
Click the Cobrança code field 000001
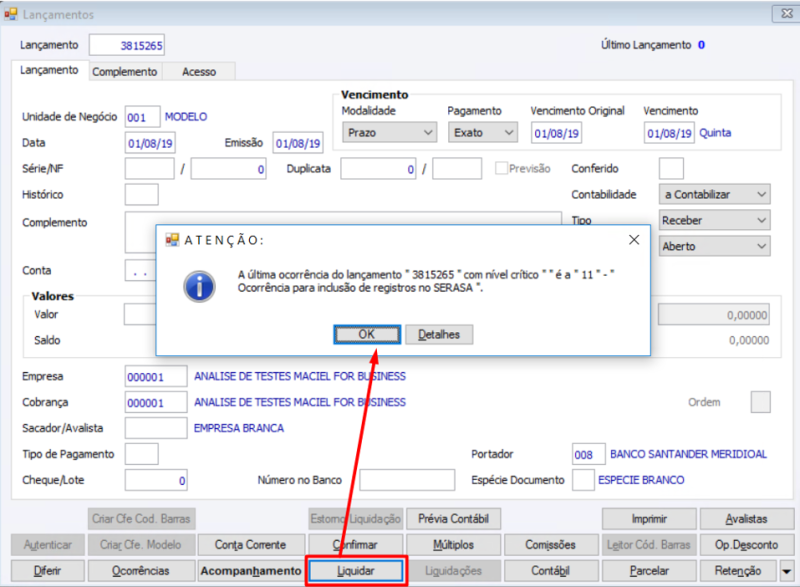(x=156, y=403)
